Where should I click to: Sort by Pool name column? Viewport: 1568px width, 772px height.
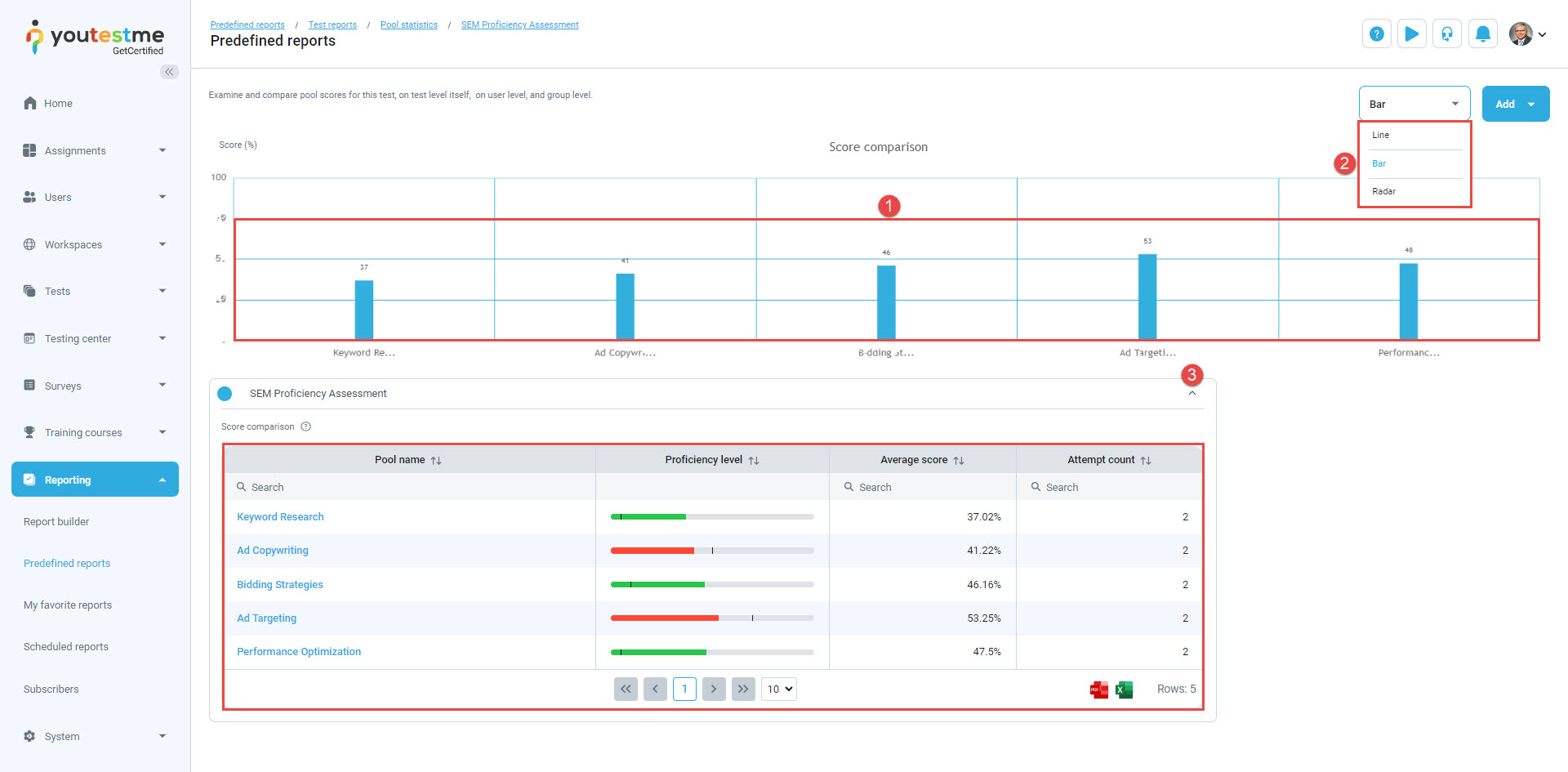[x=436, y=461]
